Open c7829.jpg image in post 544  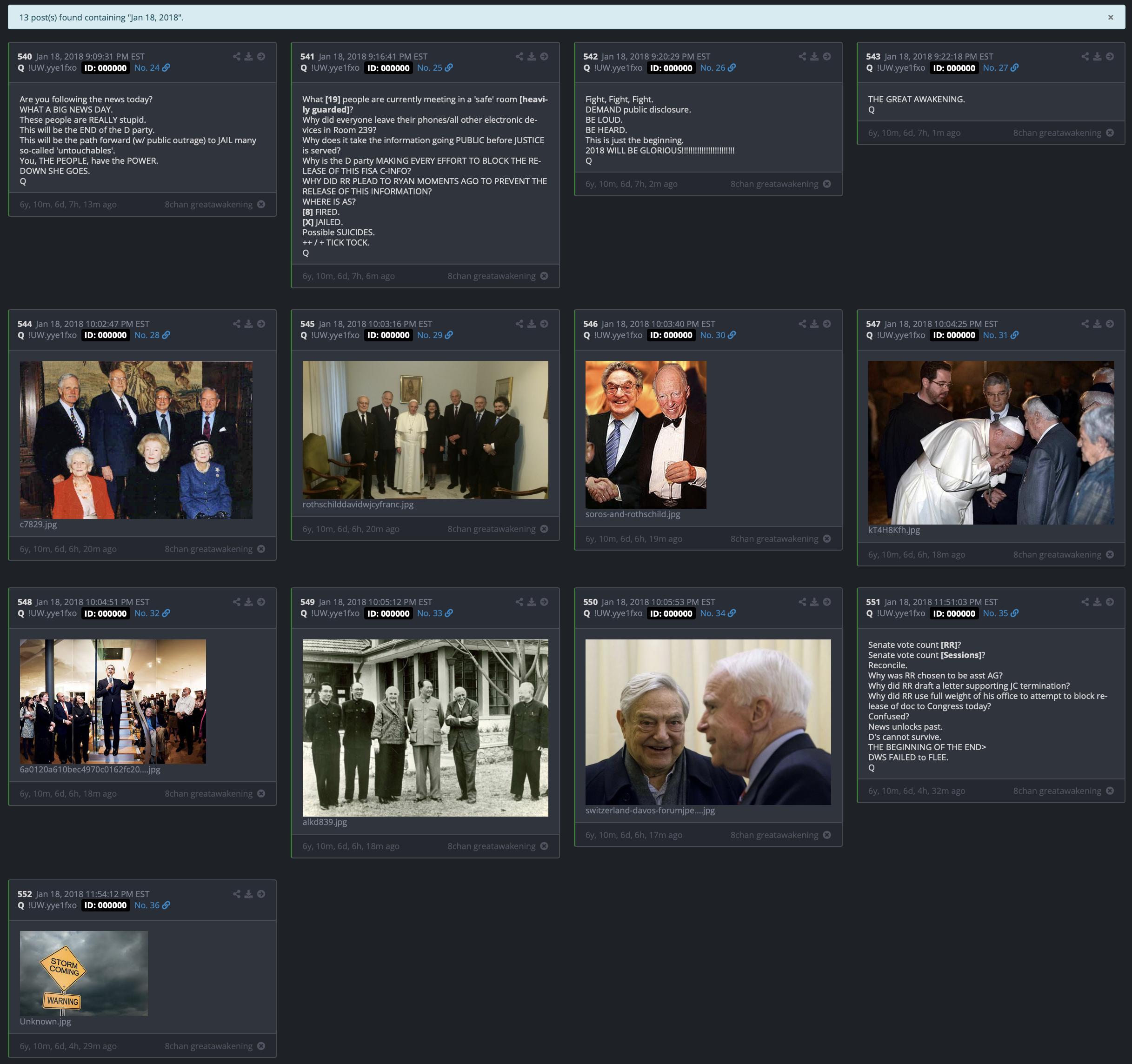(136, 439)
